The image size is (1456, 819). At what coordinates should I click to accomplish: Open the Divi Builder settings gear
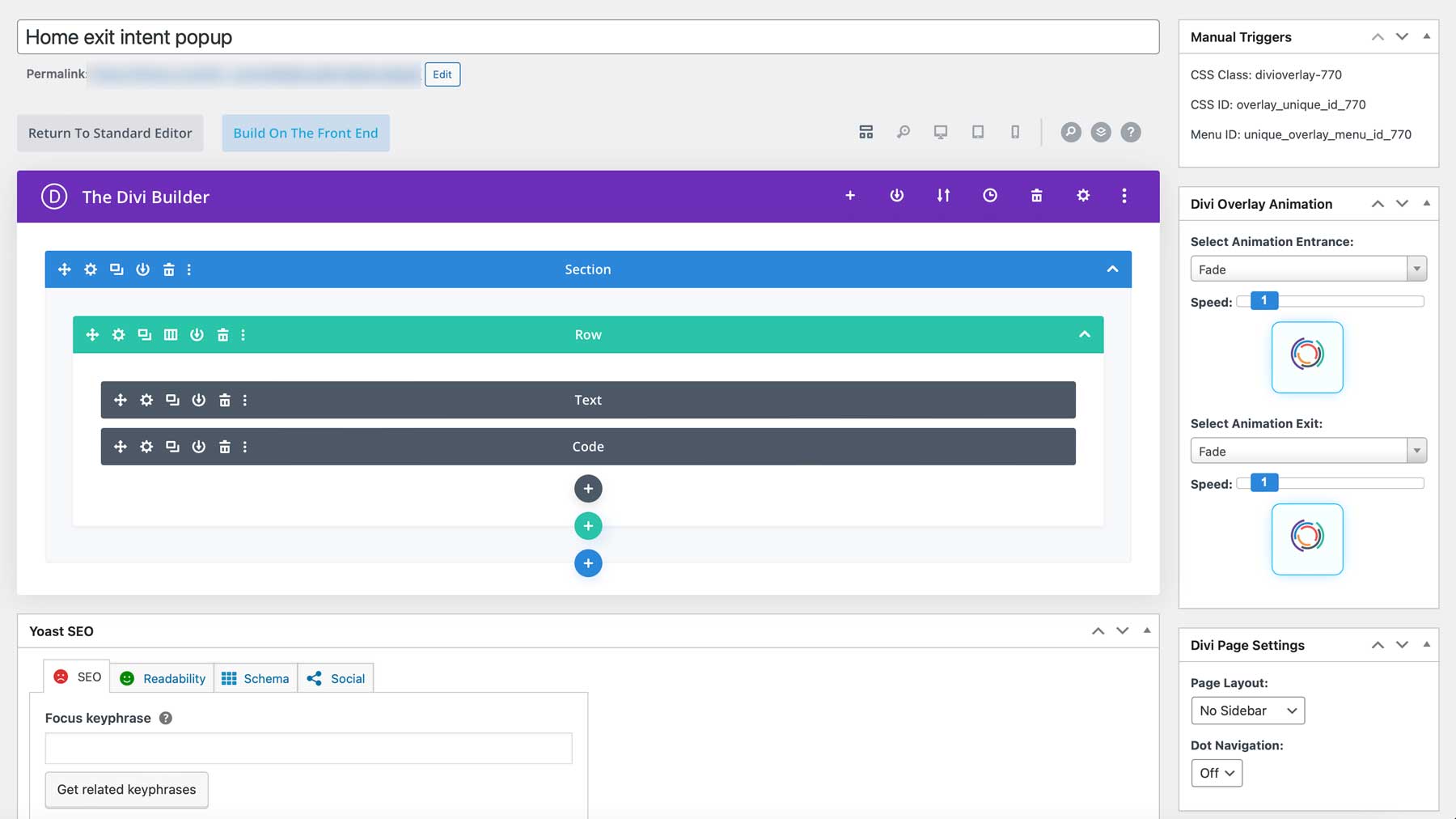point(1083,195)
